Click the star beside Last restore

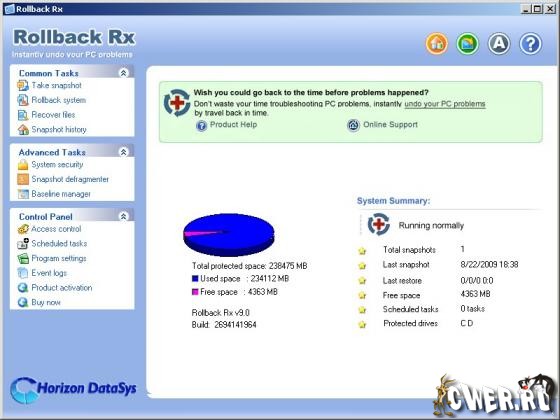pos(362,281)
